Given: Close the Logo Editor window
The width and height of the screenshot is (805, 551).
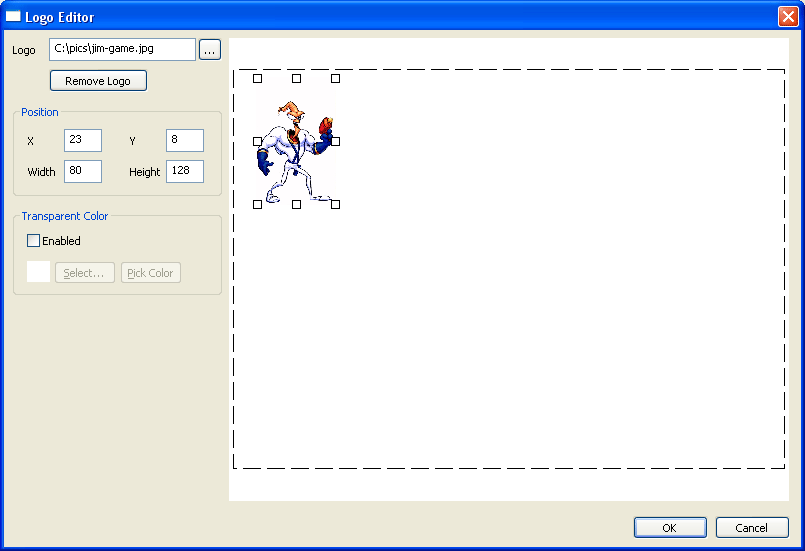Looking at the screenshot, I should click(x=788, y=16).
